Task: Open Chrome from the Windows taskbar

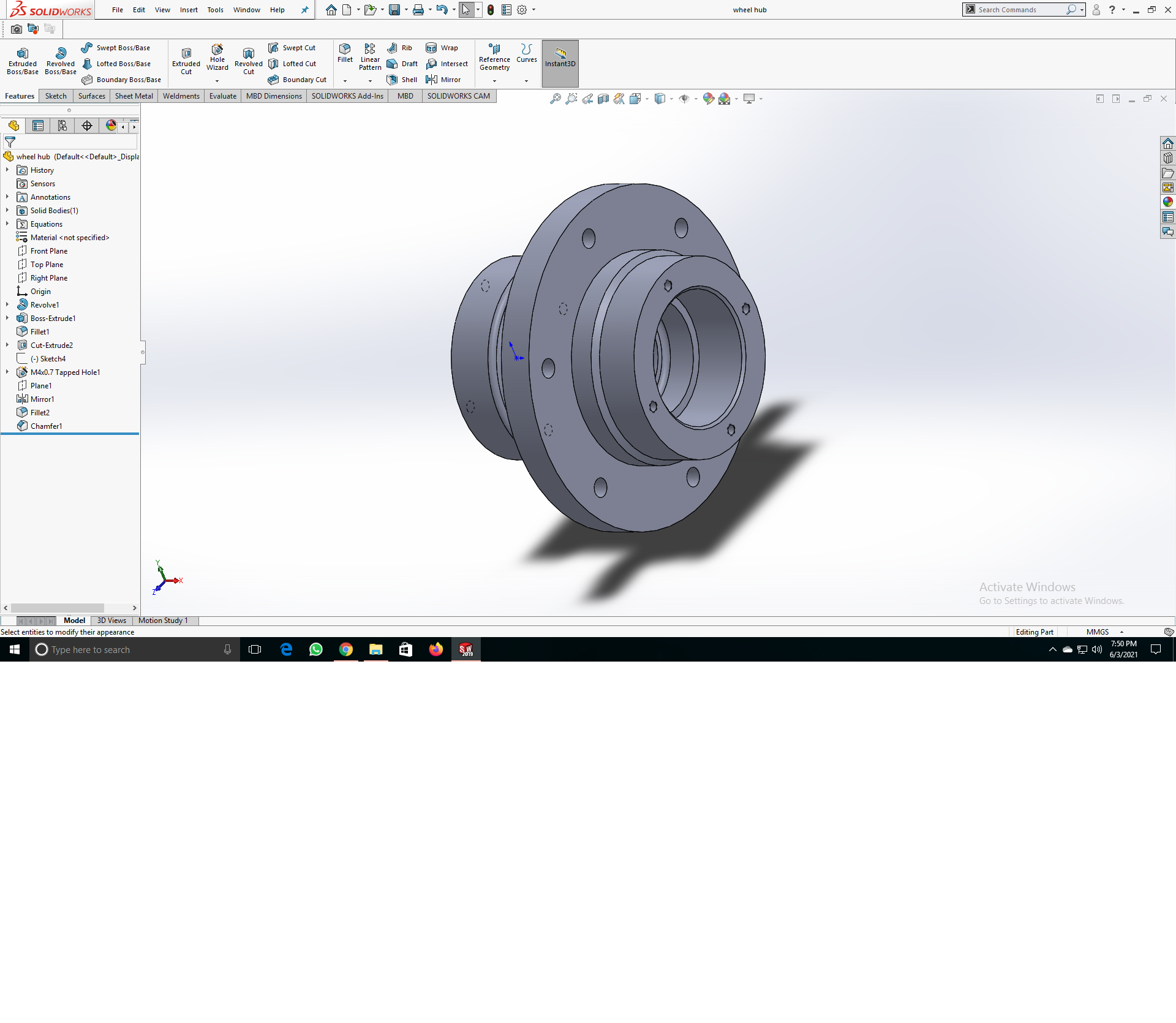Action: (346, 649)
